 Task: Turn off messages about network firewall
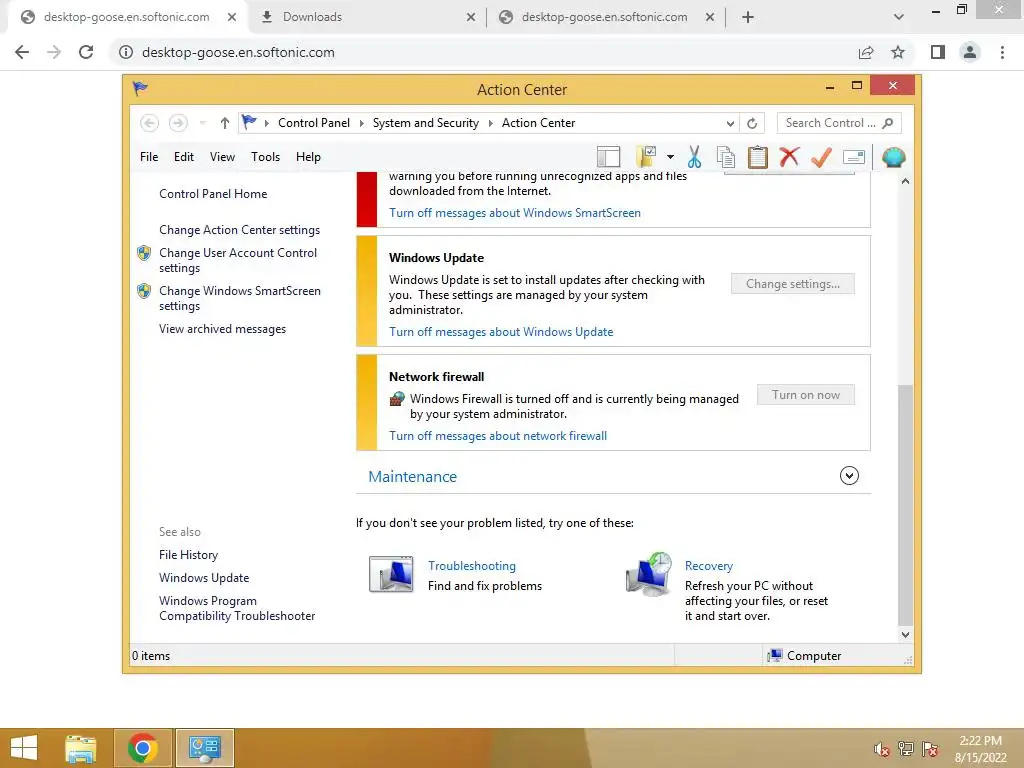(498, 436)
